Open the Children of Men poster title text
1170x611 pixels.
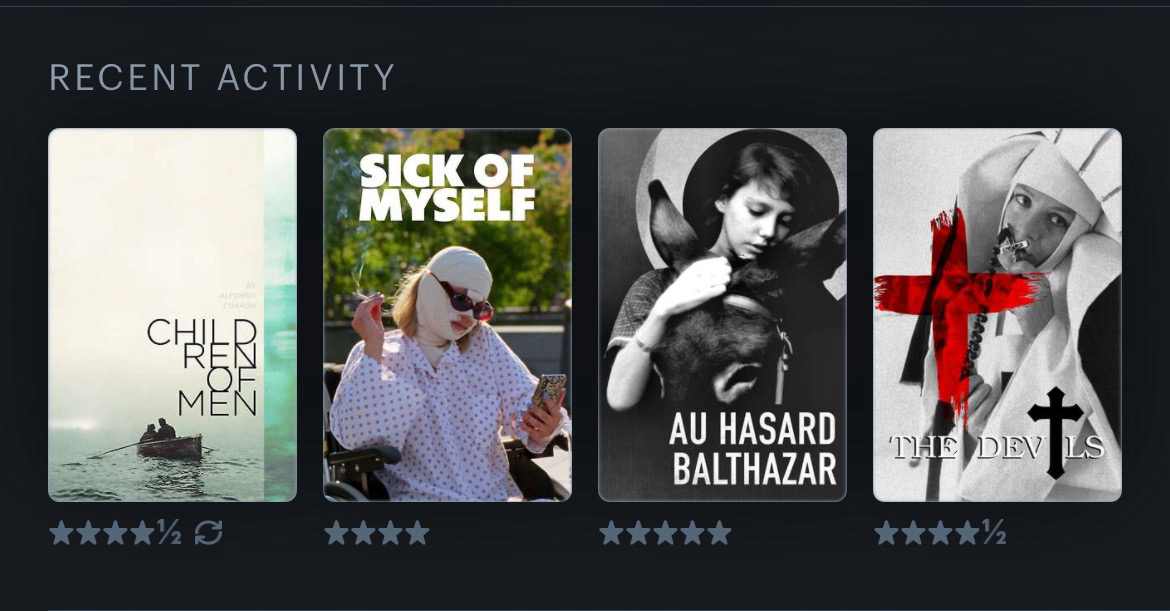[x=202, y=367]
